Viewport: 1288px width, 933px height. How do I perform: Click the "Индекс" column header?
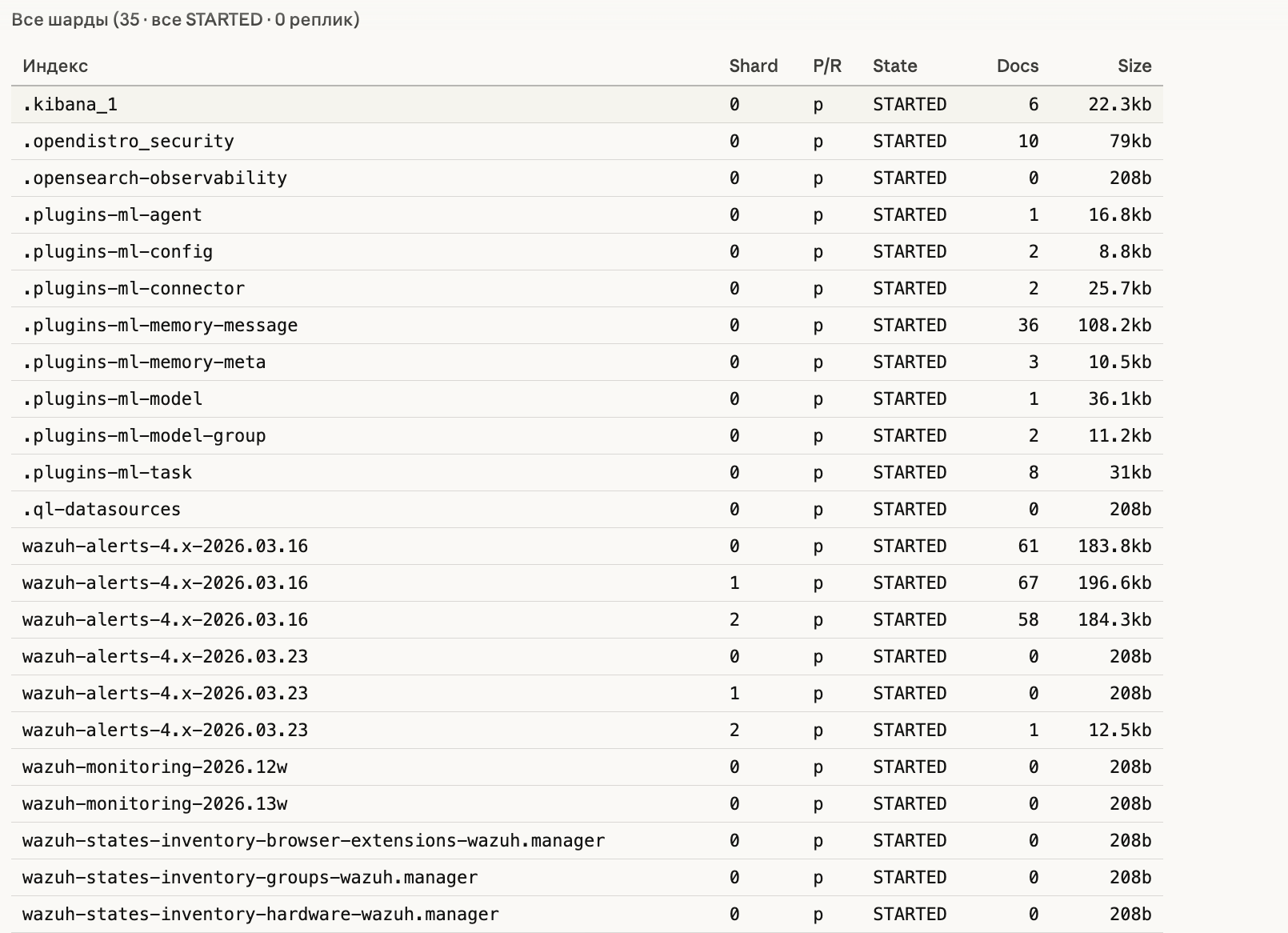tap(55, 66)
